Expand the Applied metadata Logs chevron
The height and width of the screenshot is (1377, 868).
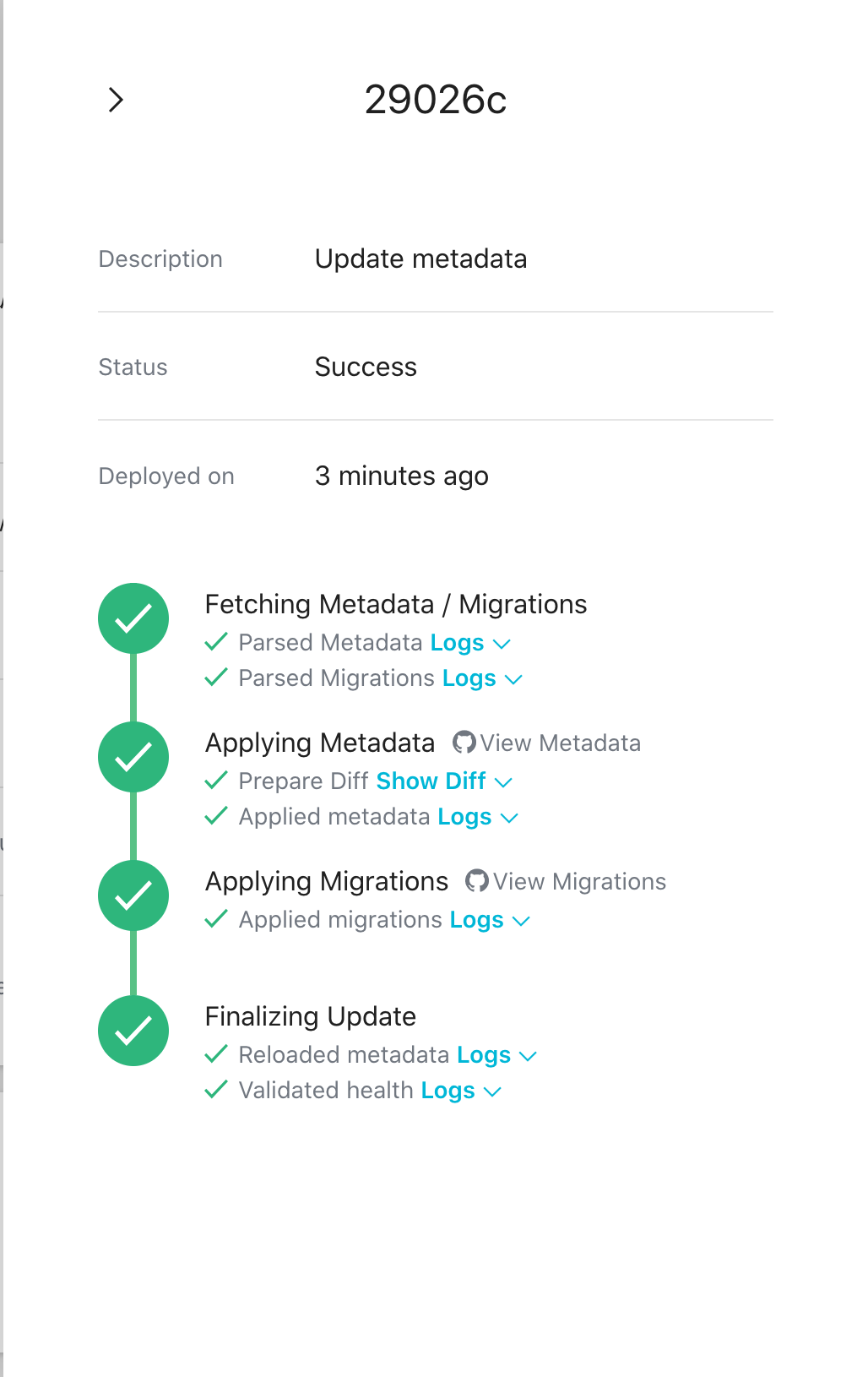(509, 817)
